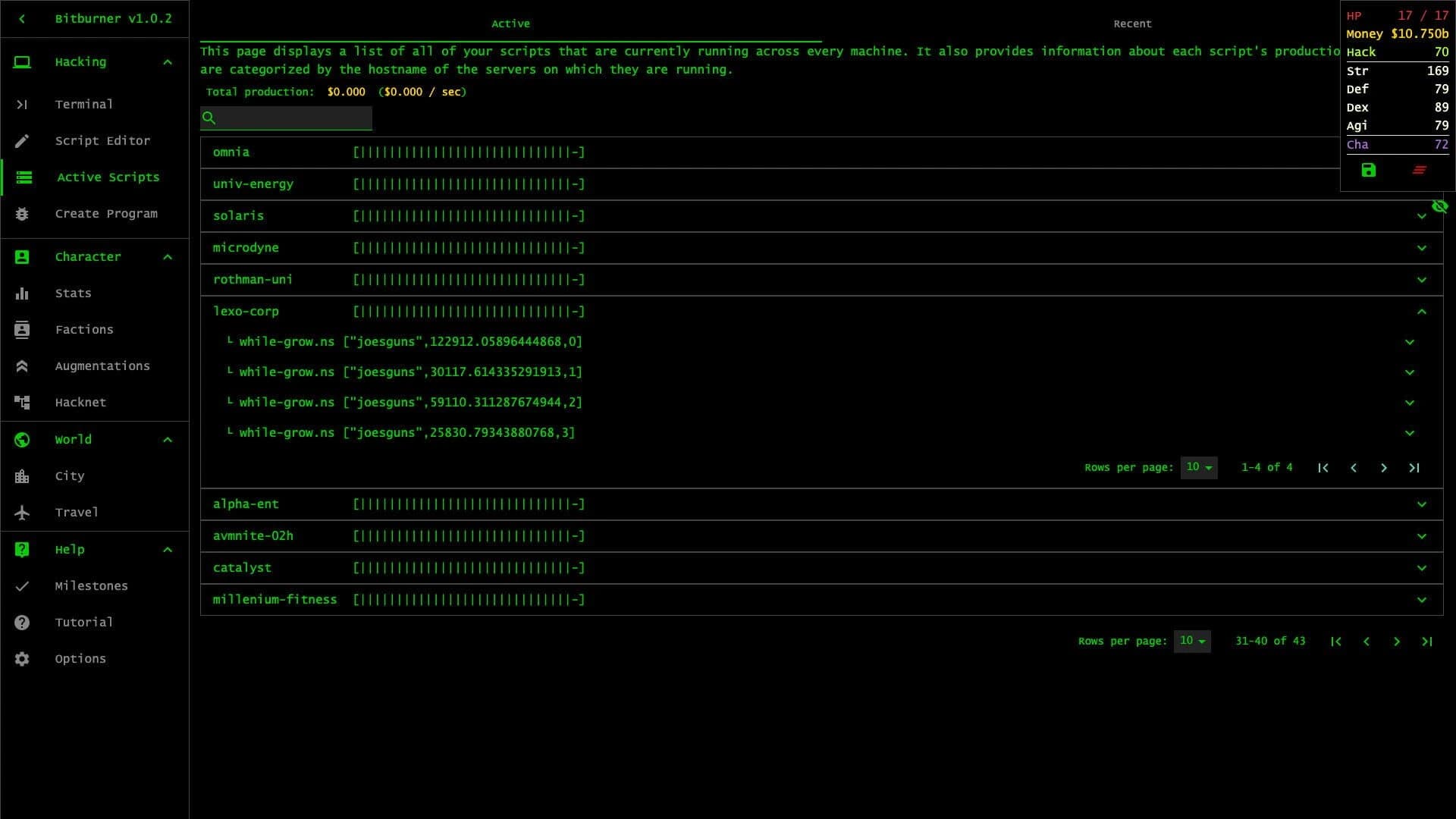Open Create Program via the bug icon
The height and width of the screenshot is (819, 1456).
coord(23,213)
